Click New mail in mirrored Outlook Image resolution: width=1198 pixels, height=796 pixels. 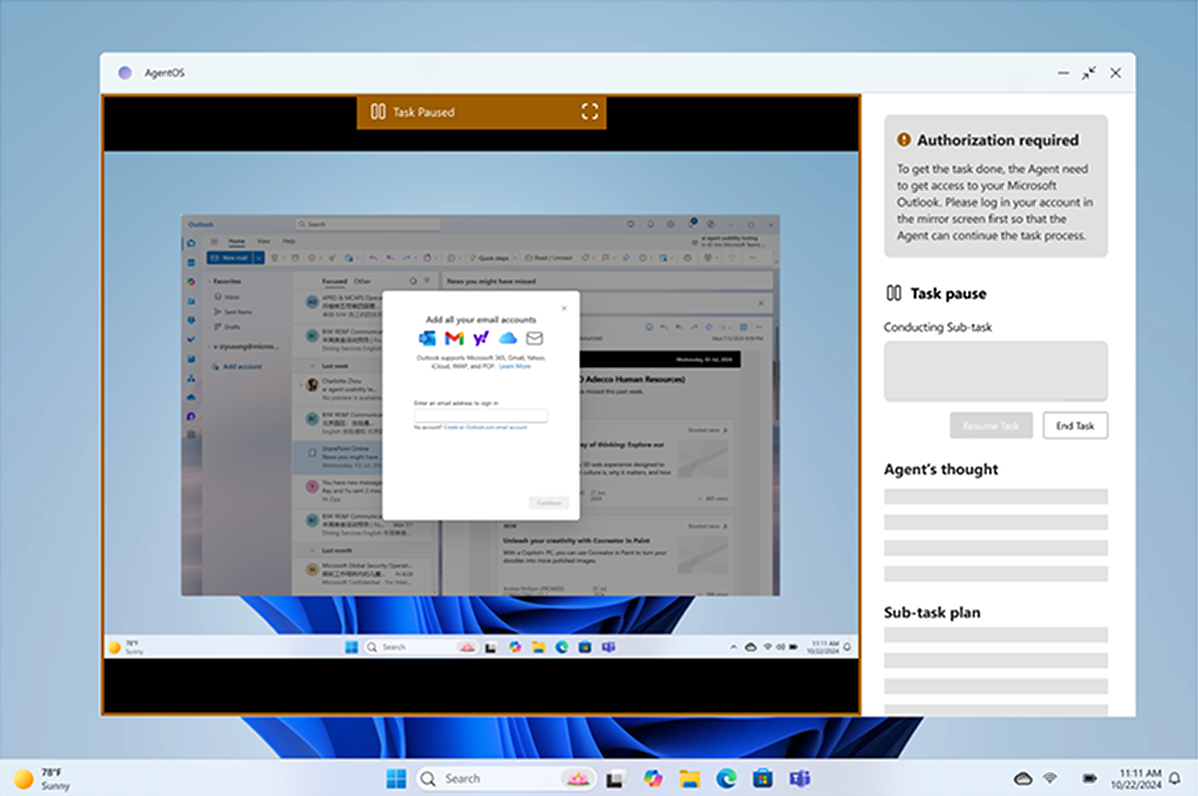(229, 258)
